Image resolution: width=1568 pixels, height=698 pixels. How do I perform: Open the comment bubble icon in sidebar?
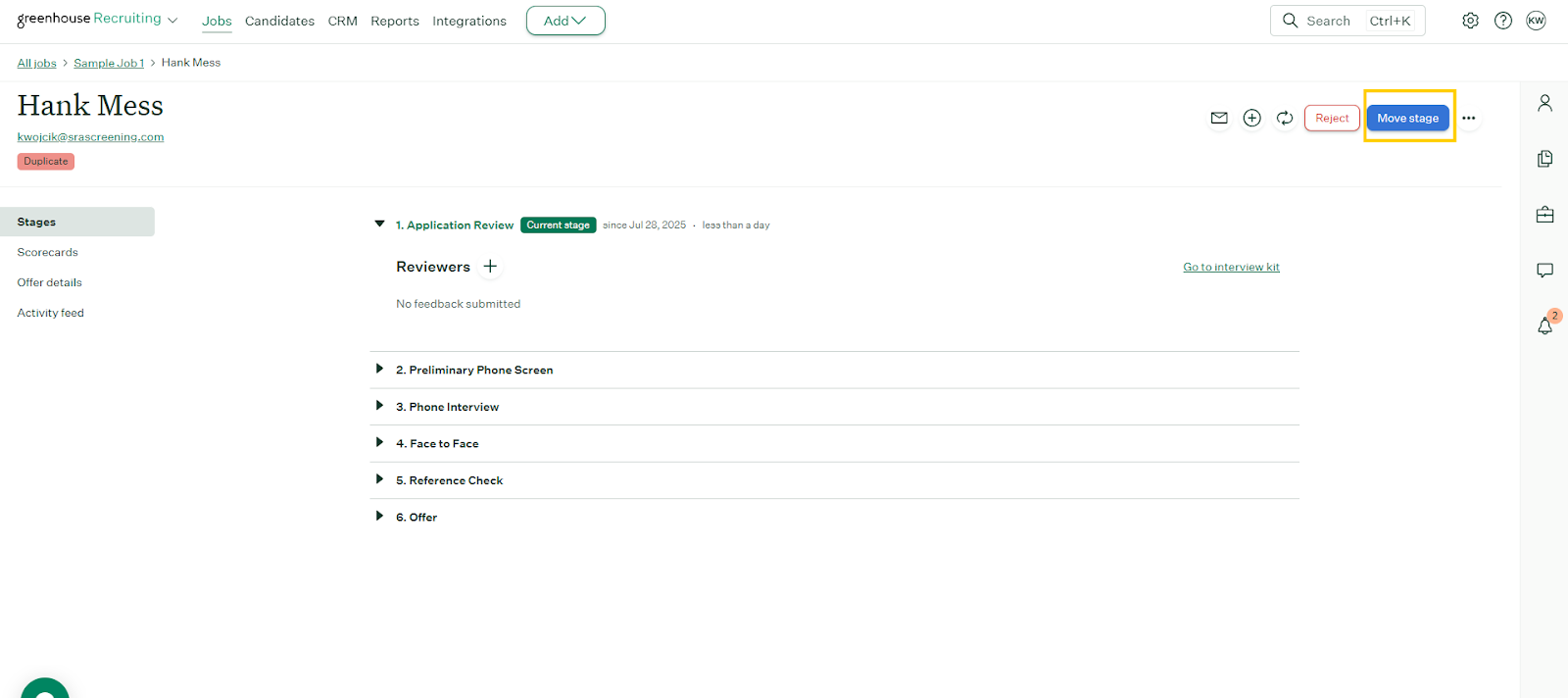(x=1544, y=271)
